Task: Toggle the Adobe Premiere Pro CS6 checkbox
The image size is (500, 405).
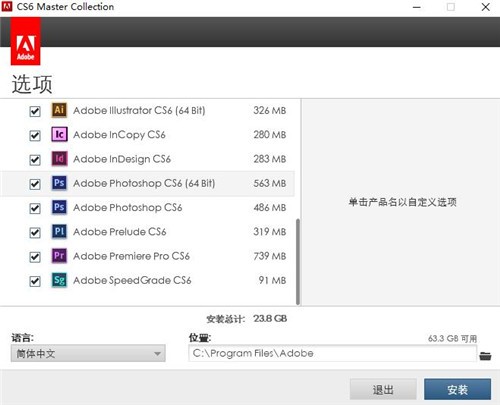Action: tap(35, 257)
